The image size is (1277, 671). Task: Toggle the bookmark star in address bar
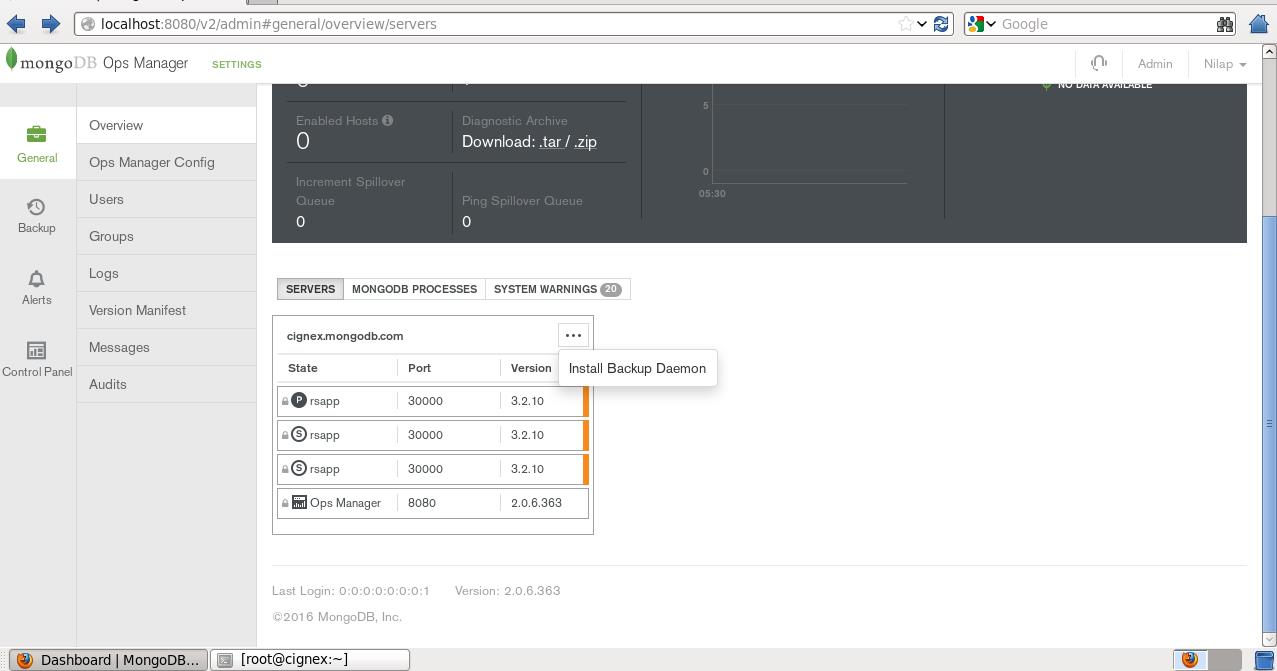point(908,23)
